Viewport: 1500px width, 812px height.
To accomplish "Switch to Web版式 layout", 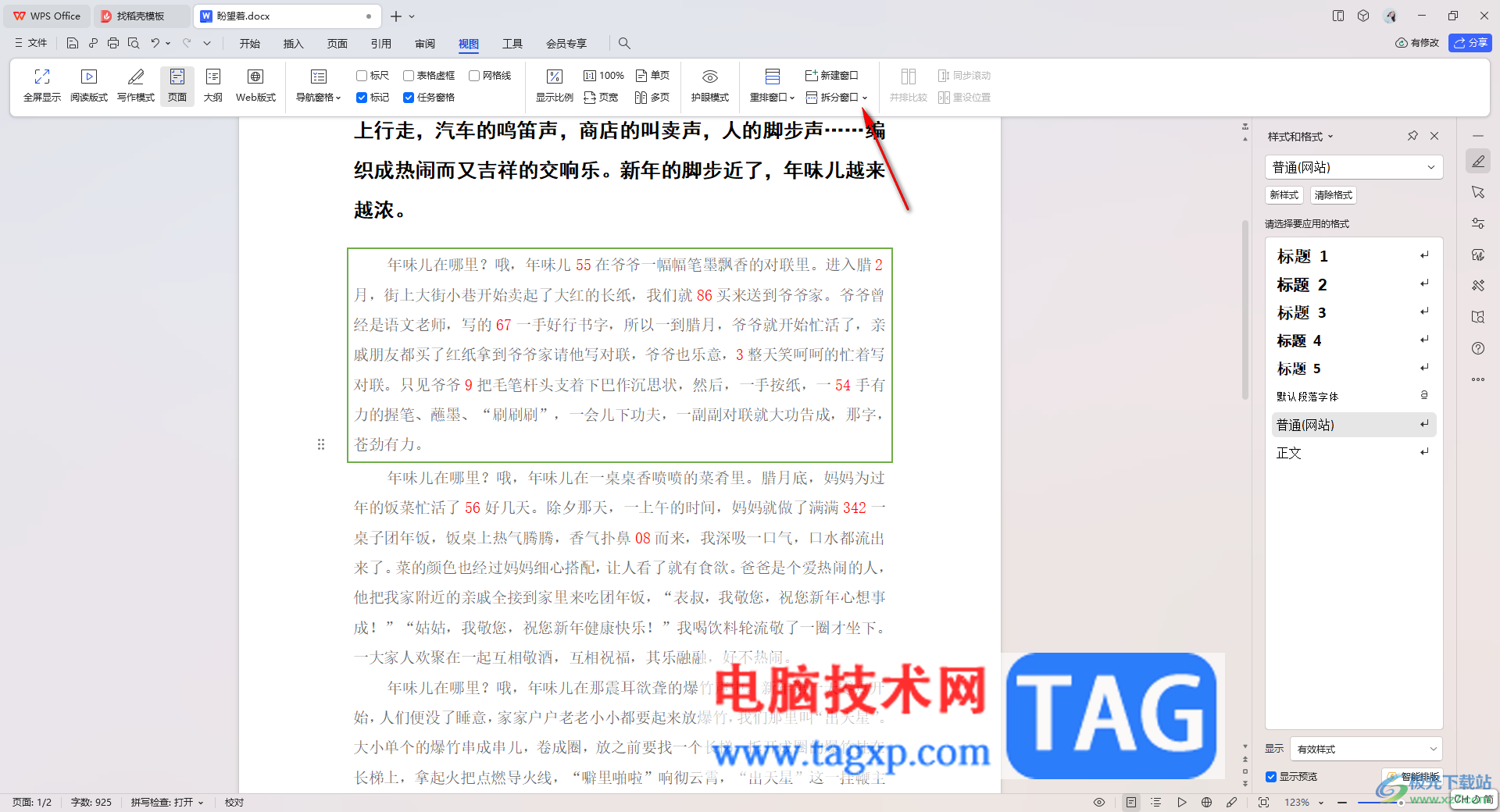I will pos(255,85).
